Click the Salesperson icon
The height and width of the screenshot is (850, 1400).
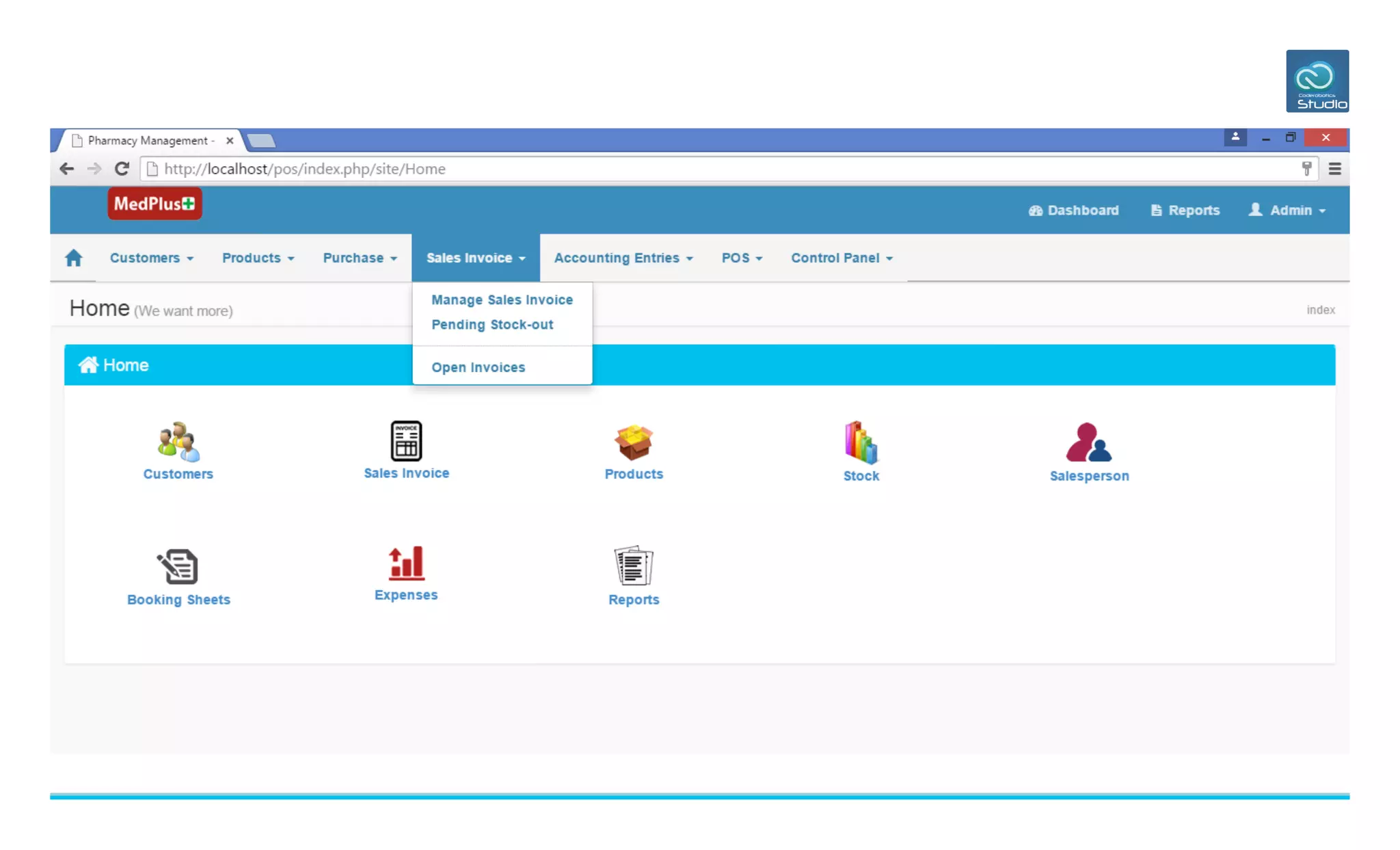coord(1088,442)
